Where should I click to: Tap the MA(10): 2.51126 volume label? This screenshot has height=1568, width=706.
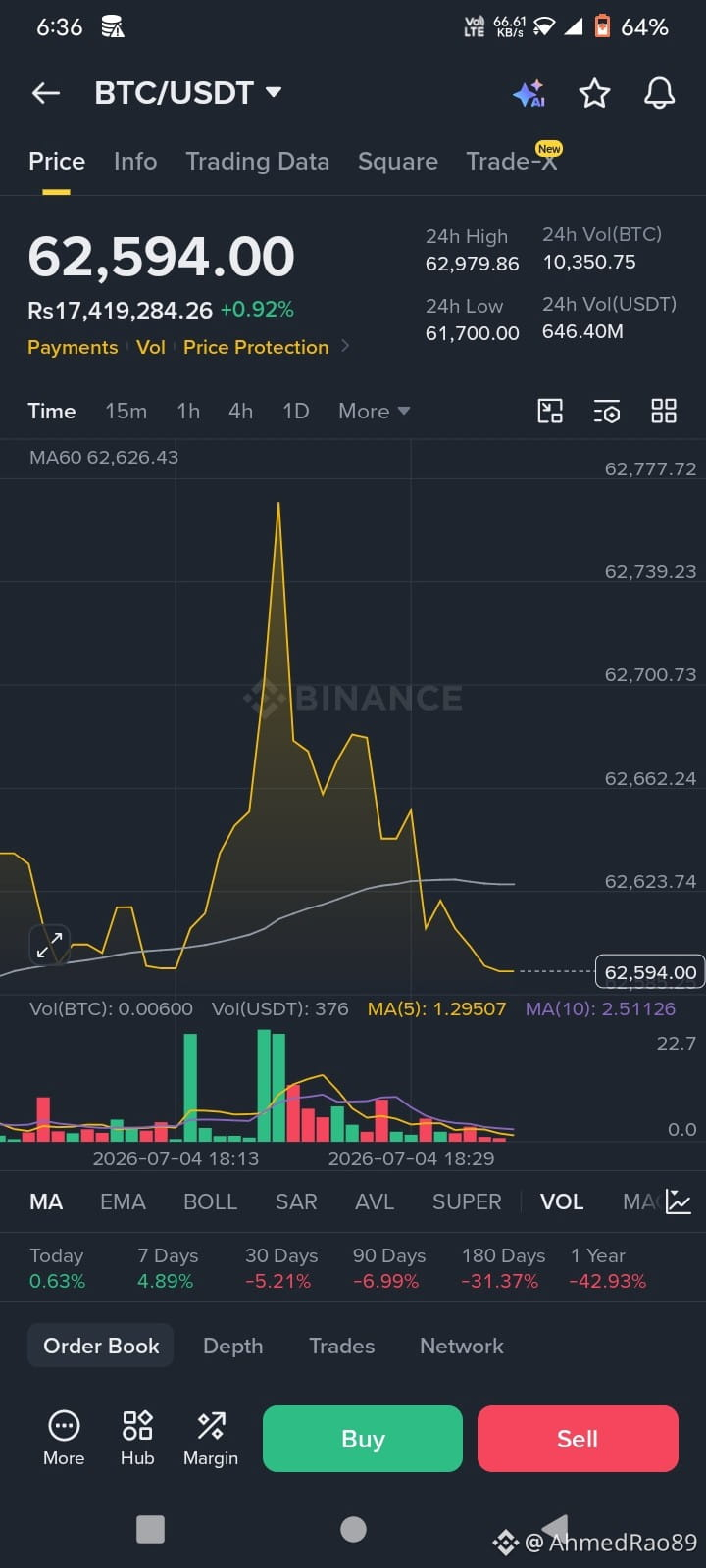[x=601, y=1008]
